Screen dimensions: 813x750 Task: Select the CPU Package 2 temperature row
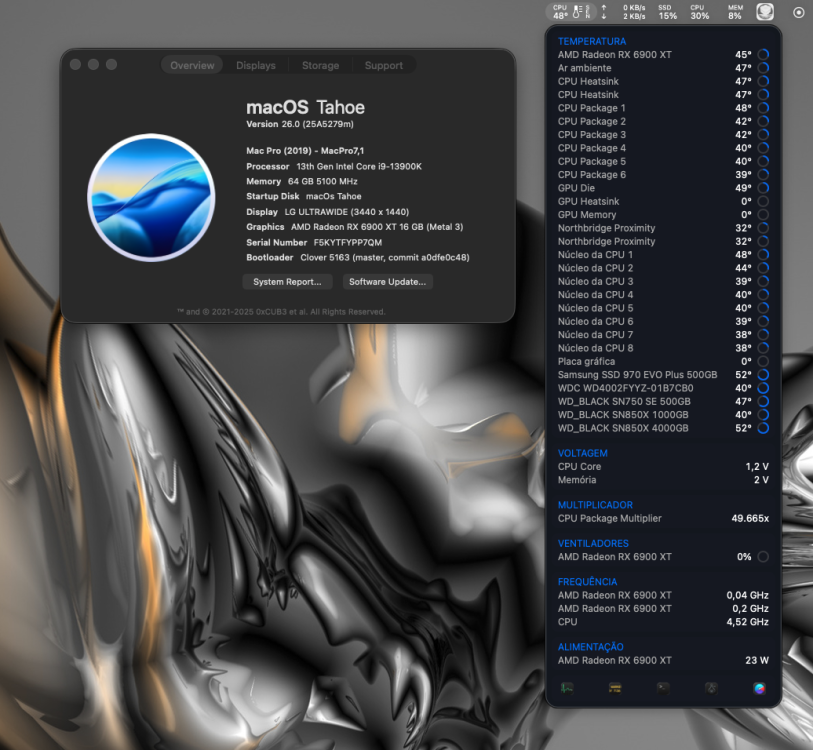point(663,121)
